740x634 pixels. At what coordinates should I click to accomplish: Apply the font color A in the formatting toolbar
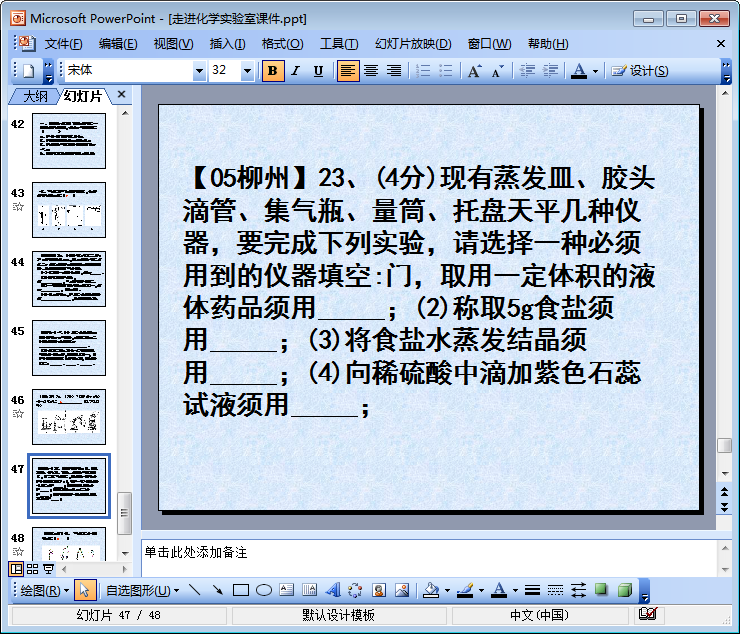[579, 71]
